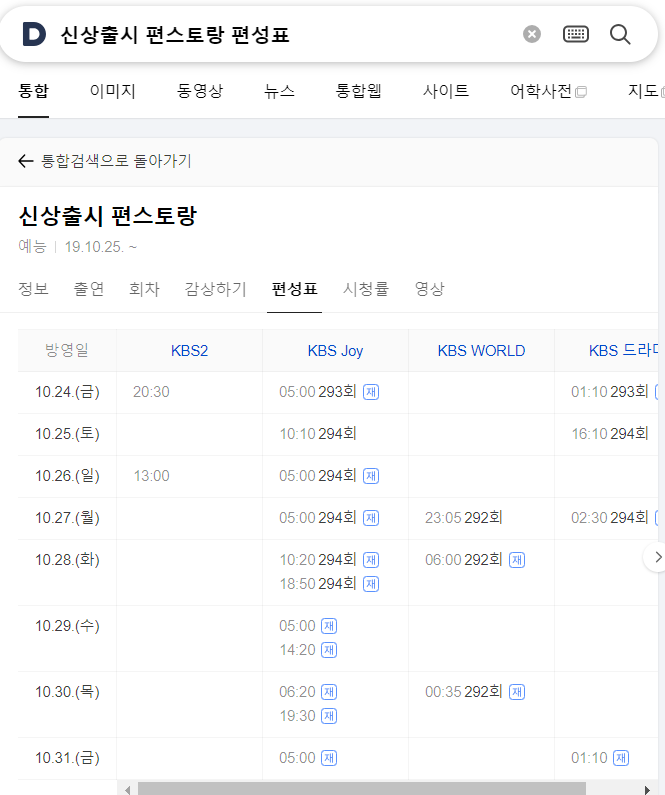Click the 재 badge on 10.27 05:00 294회

[371, 518]
